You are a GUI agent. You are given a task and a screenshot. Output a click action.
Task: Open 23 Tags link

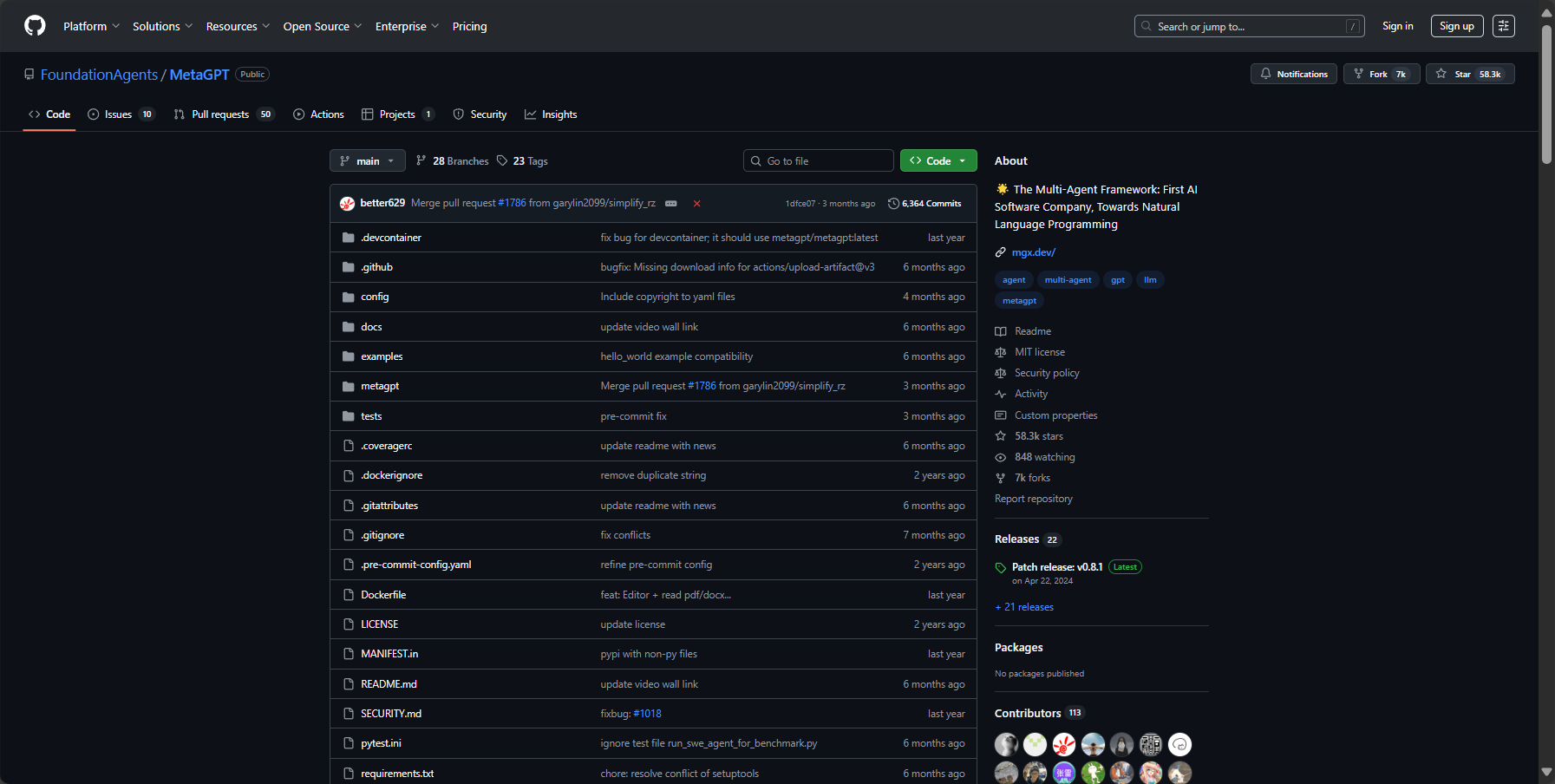point(522,160)
